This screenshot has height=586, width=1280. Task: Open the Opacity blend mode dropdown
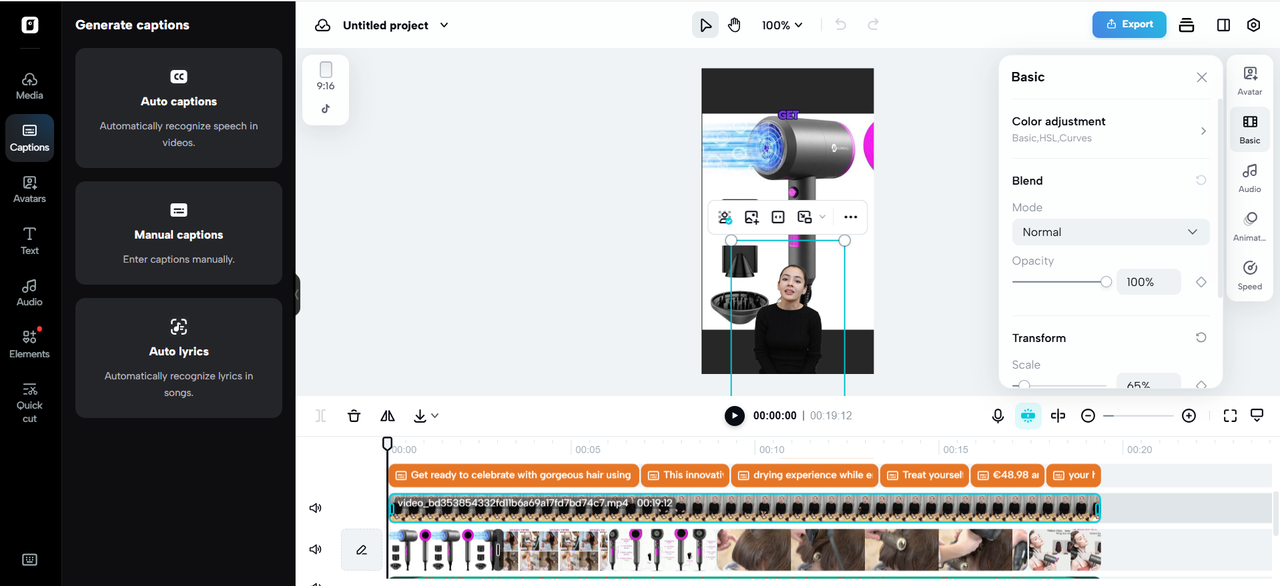(1110, 231)
